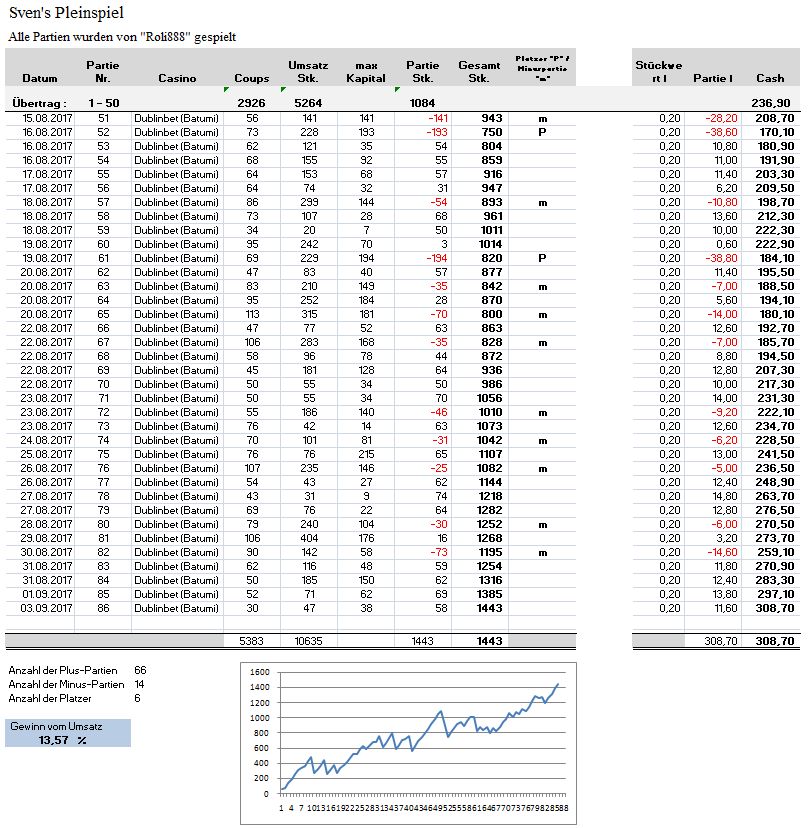The height and width of the screenshot is (828, 810).
Task: Select the Casino column header
Action: (x=177, y=77)
